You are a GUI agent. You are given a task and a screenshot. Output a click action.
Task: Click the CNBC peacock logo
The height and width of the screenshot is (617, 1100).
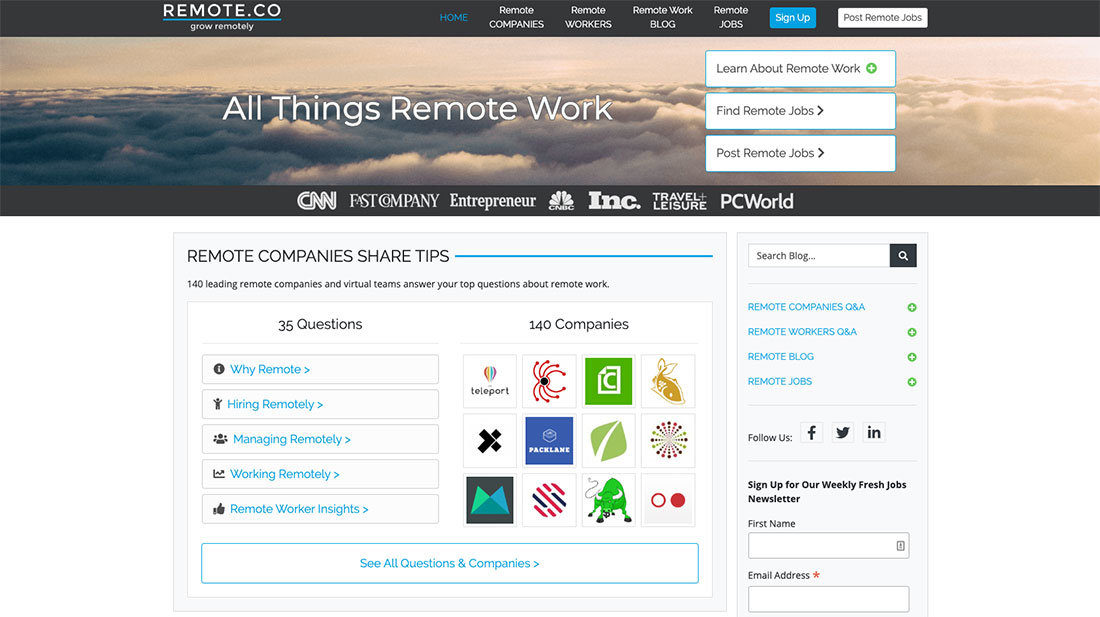tap(561, 201)
